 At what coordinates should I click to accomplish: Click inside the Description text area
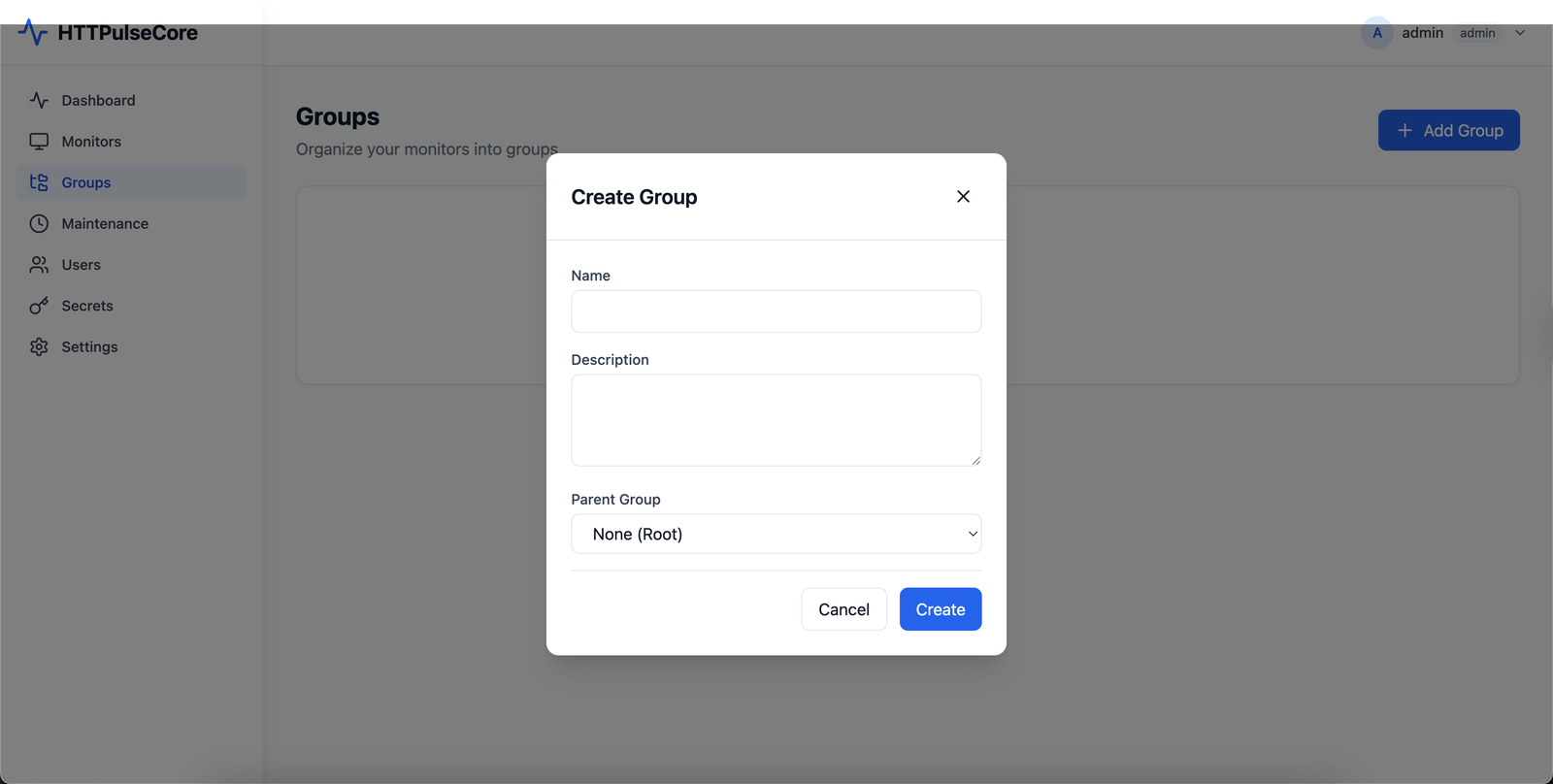click(776, 419)
